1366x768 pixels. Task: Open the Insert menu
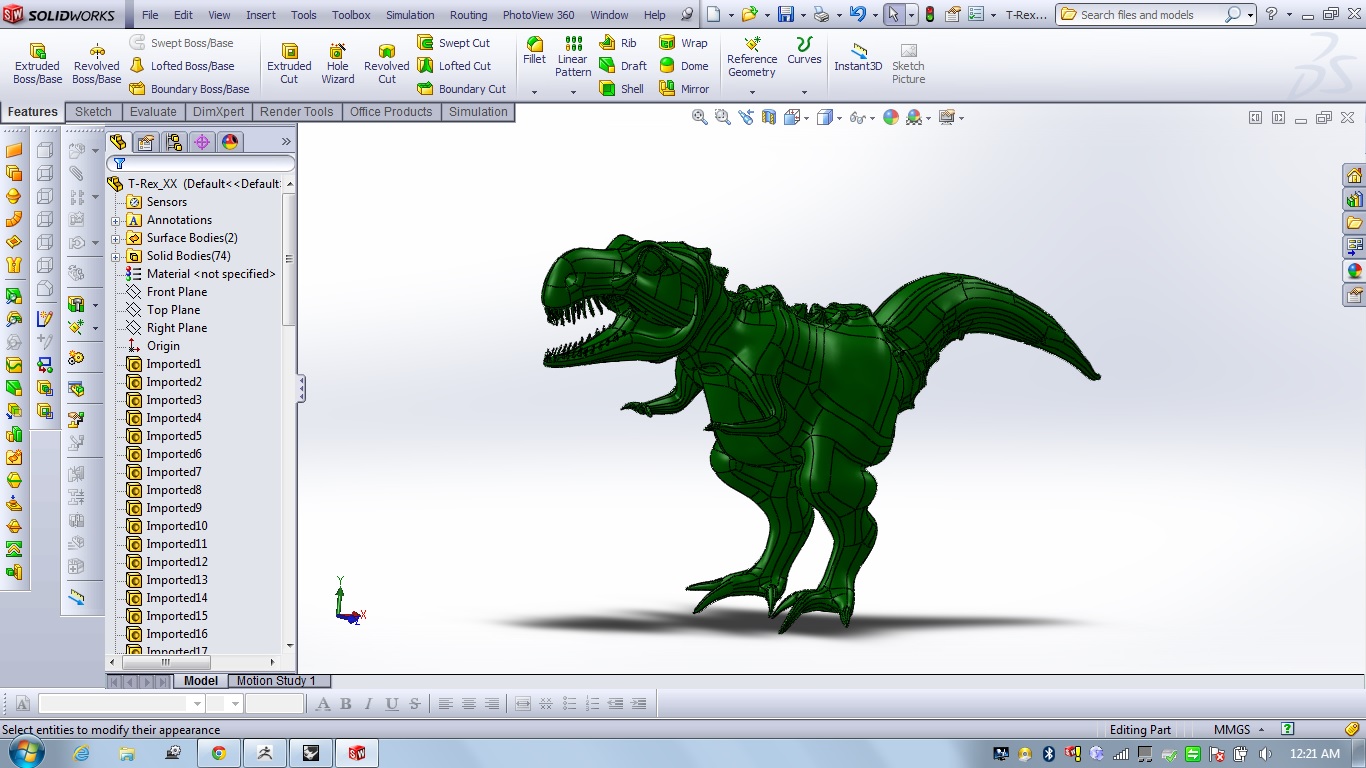click(261, 15)
